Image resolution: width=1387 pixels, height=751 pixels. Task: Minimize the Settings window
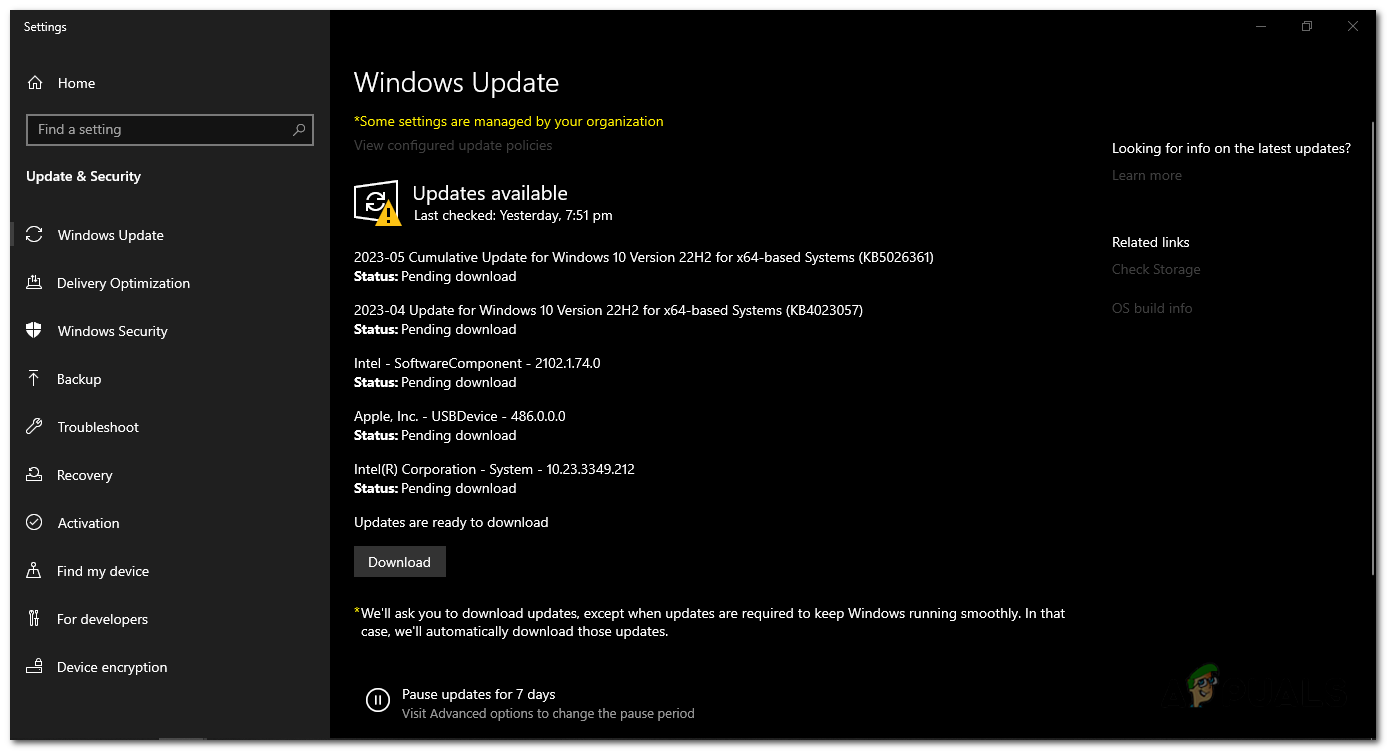pyautogui.click(x=1261, y=27)
